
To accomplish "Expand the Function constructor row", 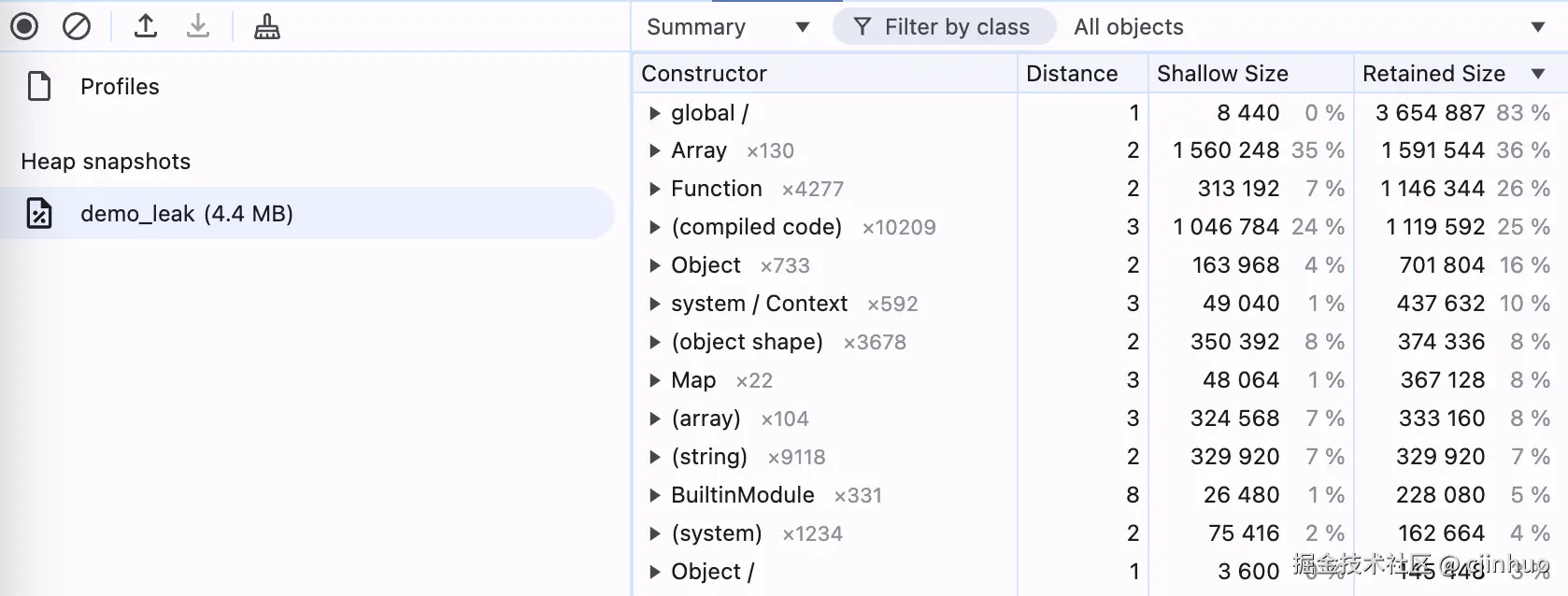I will (x=655, y=189).
